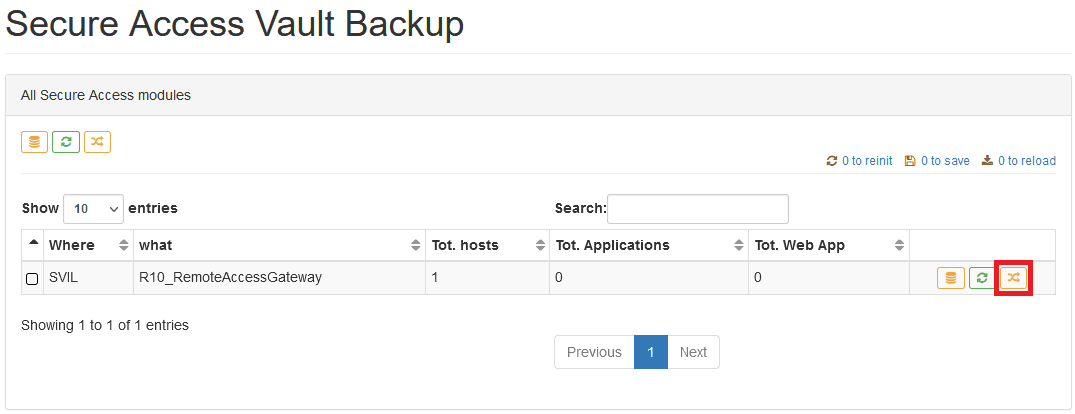Sort by the Tot. Applications column
Viewport: 1075px width, 414px height.
pos(649,245)
